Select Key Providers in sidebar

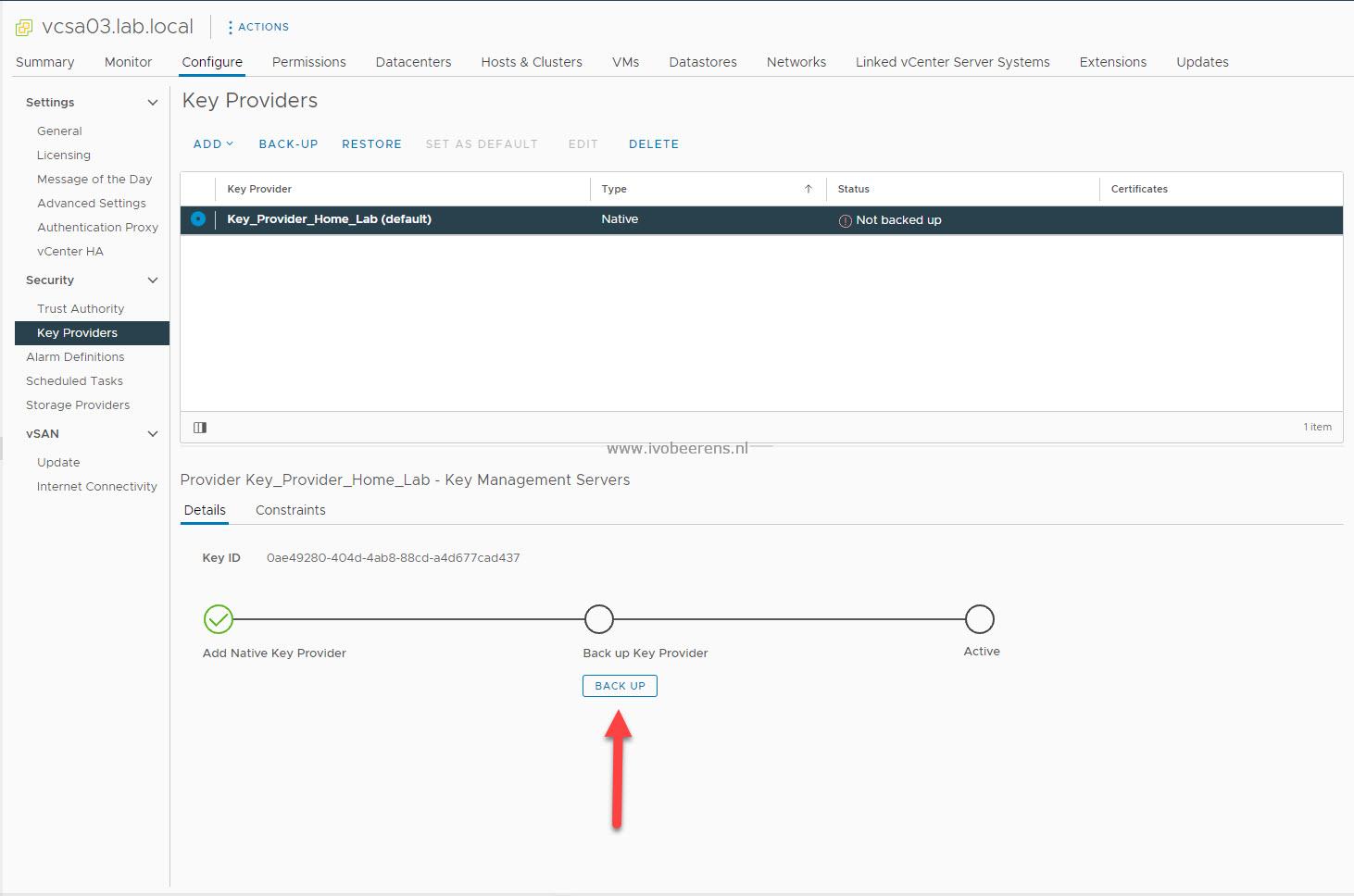pos(92,333)
